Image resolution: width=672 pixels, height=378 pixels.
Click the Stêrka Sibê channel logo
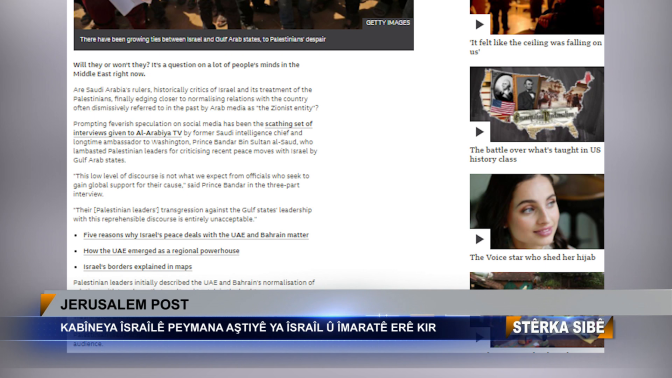tap(559, 327)
